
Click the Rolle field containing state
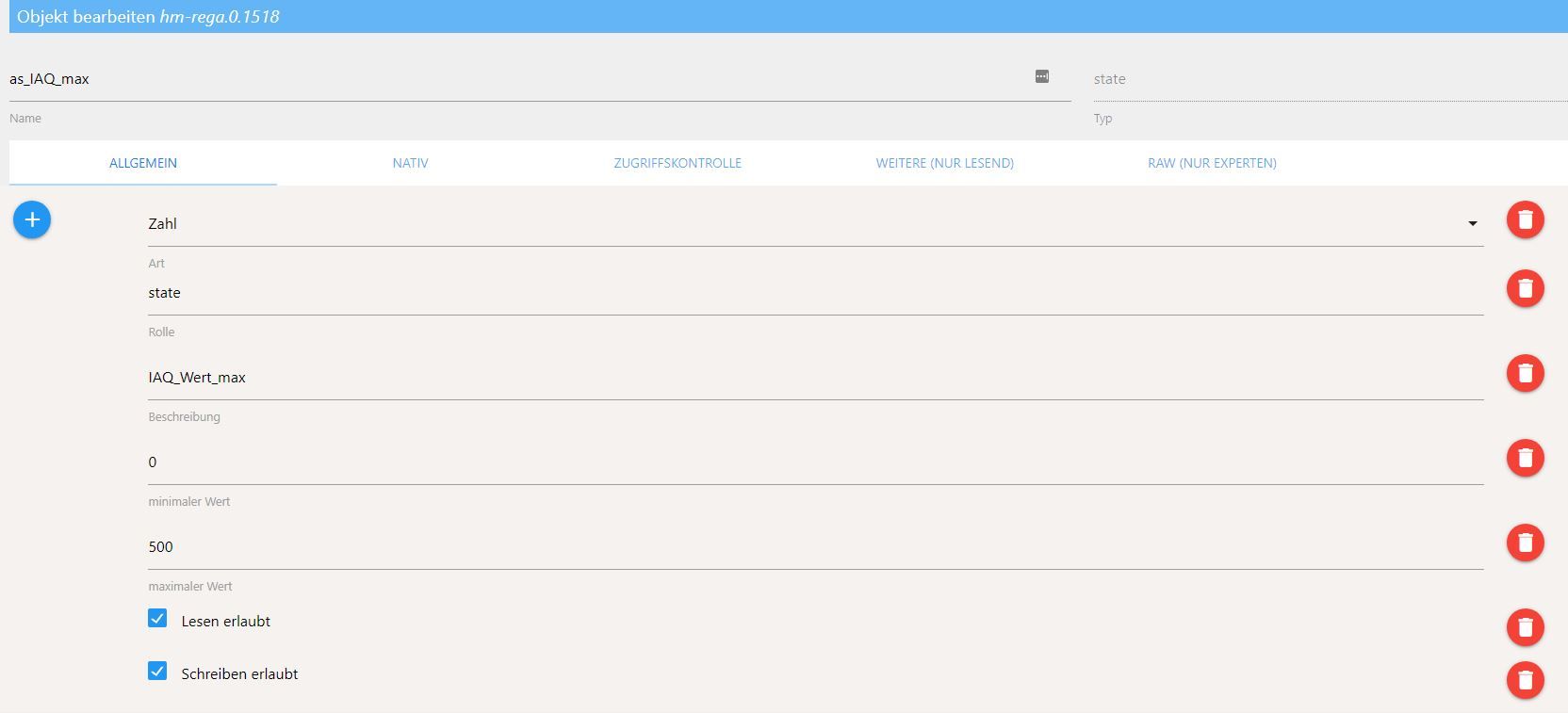816,293
